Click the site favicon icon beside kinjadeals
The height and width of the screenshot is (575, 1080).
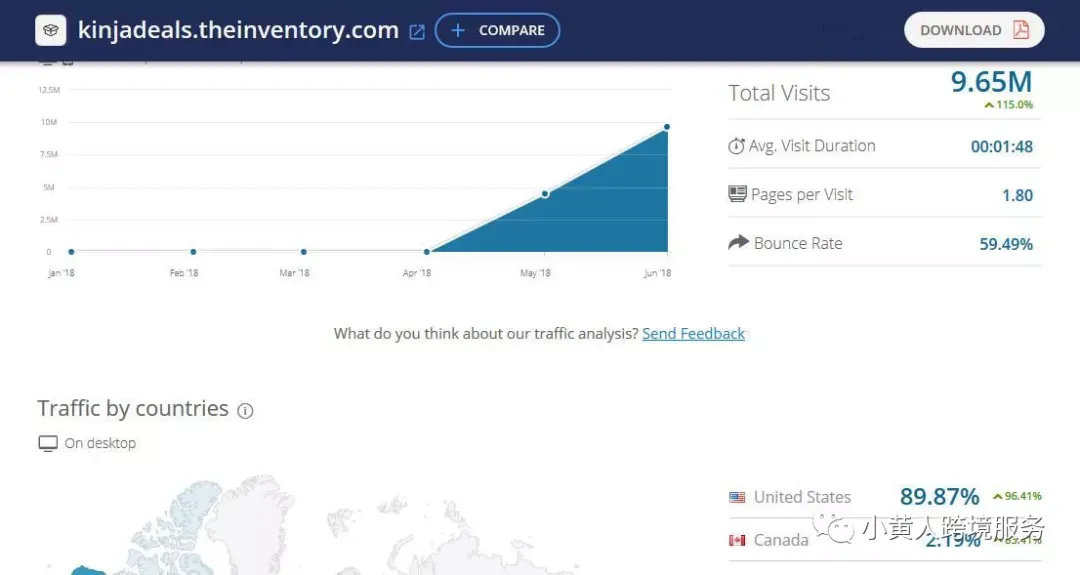51,30
